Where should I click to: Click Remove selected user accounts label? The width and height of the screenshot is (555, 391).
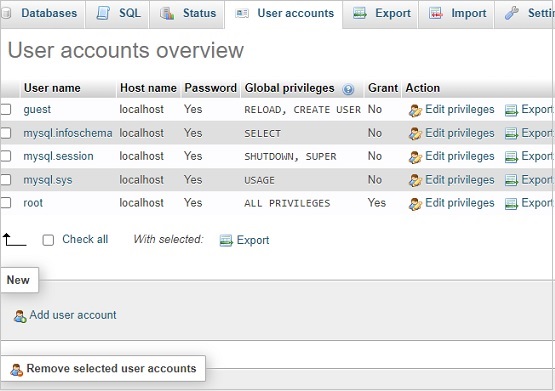111,368
